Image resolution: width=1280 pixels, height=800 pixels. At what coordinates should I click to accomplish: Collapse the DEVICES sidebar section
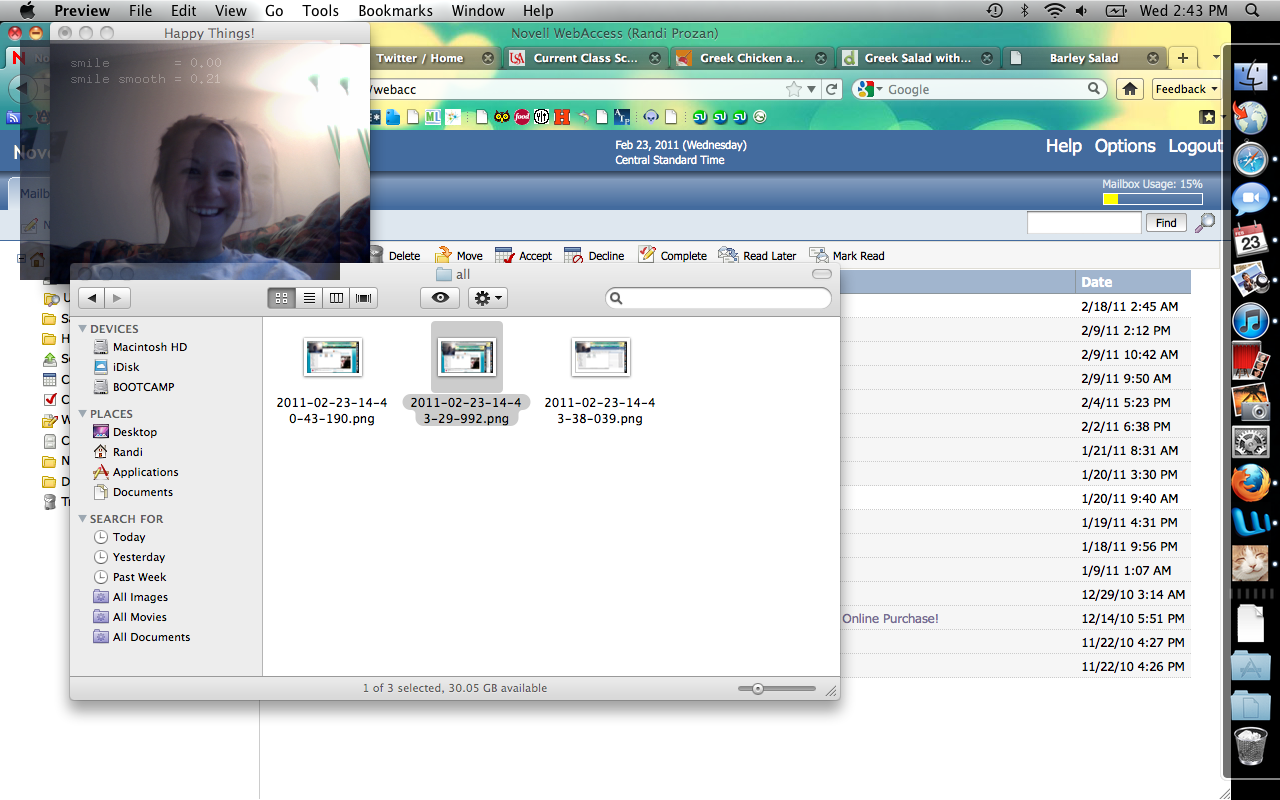pyautogui.click(x=83, y=329)
